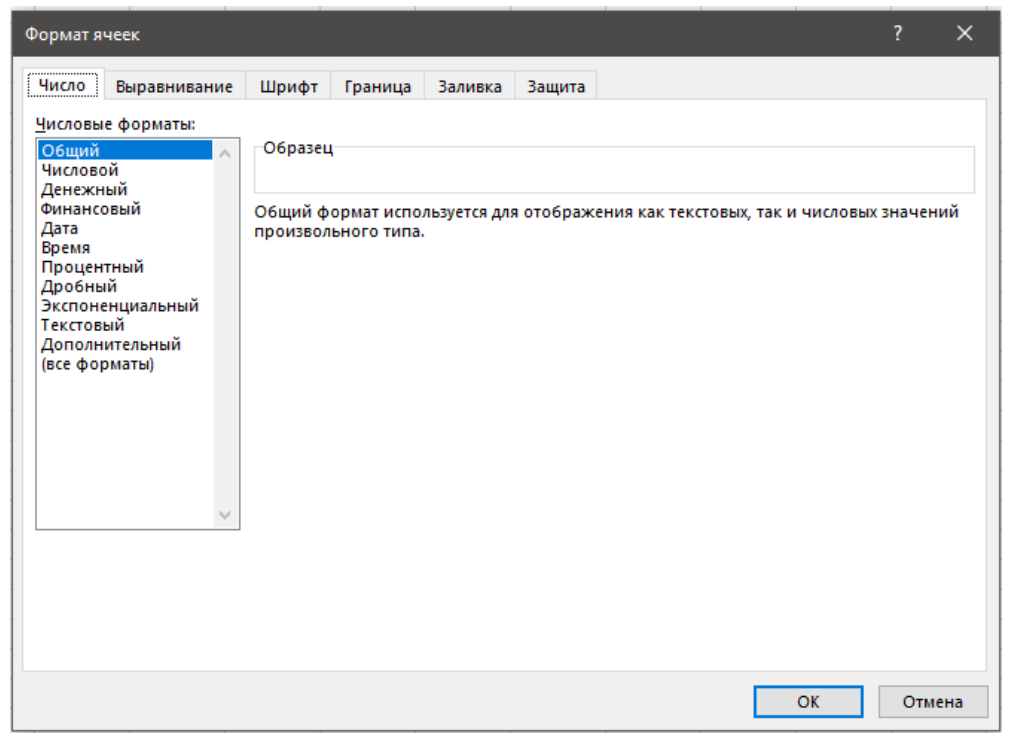The height and width of the screenshot is (738, 1012).
Task: Open the Защита tab
Action: point(556,87)
